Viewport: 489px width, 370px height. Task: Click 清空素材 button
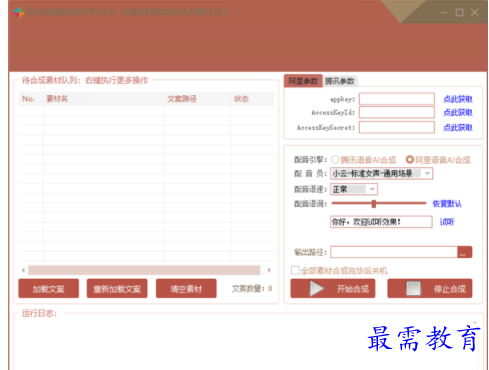pyautogui.click(x=186, y=289)
